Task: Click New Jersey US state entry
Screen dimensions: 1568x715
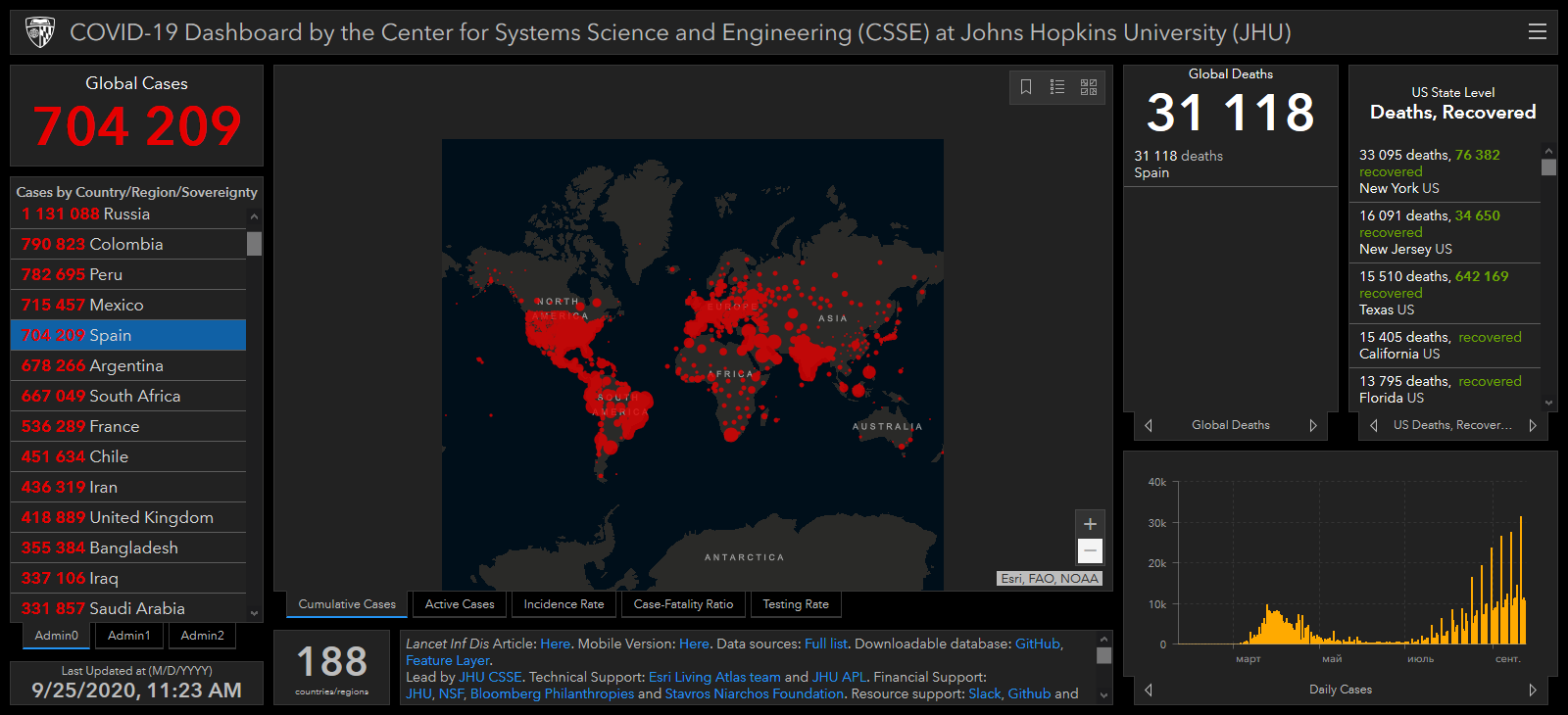Action: point(1445,232)
